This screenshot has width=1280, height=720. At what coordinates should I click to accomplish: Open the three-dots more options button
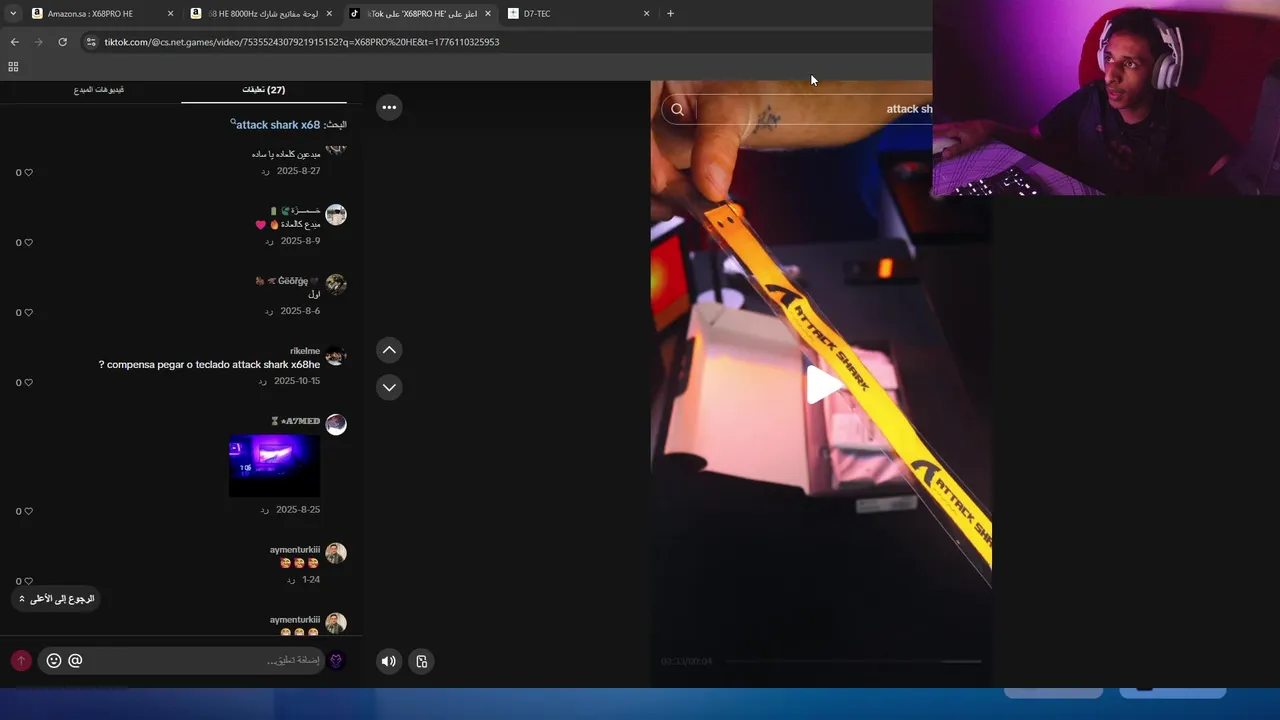tap(389, 107)
